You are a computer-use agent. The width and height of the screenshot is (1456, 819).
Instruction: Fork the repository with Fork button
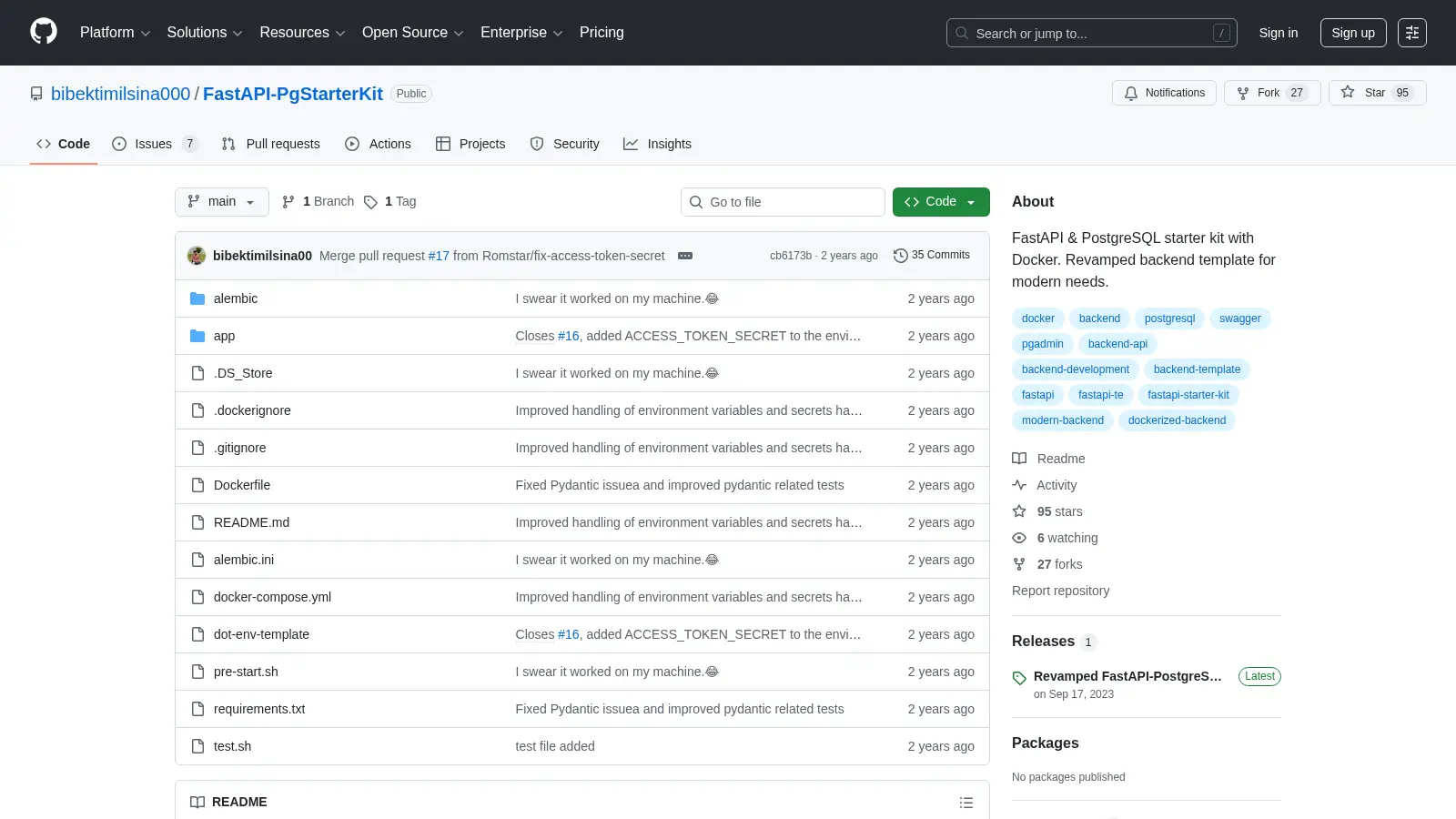[x=1271, y=93]
